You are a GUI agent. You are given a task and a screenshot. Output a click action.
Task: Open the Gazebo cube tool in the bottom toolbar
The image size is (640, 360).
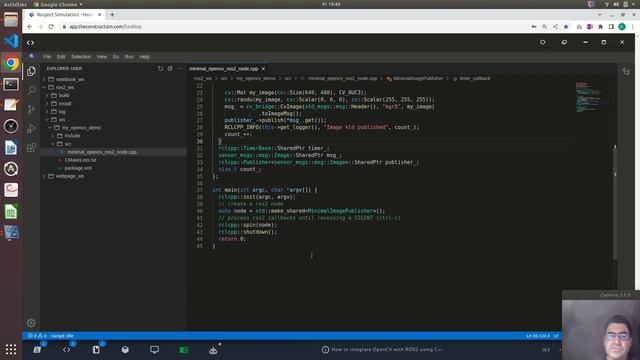[125, 350]
